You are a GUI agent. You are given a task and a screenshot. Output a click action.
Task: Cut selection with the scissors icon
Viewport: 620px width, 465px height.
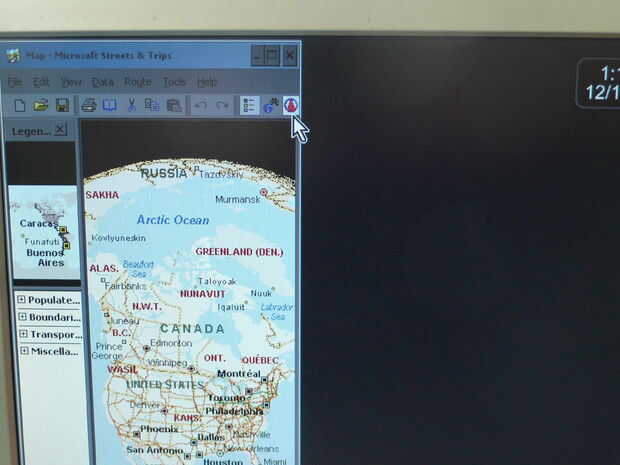coord(131,105)
